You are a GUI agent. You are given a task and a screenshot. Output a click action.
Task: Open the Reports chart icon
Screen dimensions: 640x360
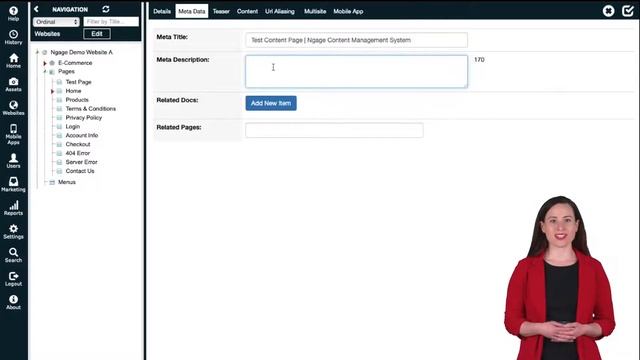pos(13,208)
